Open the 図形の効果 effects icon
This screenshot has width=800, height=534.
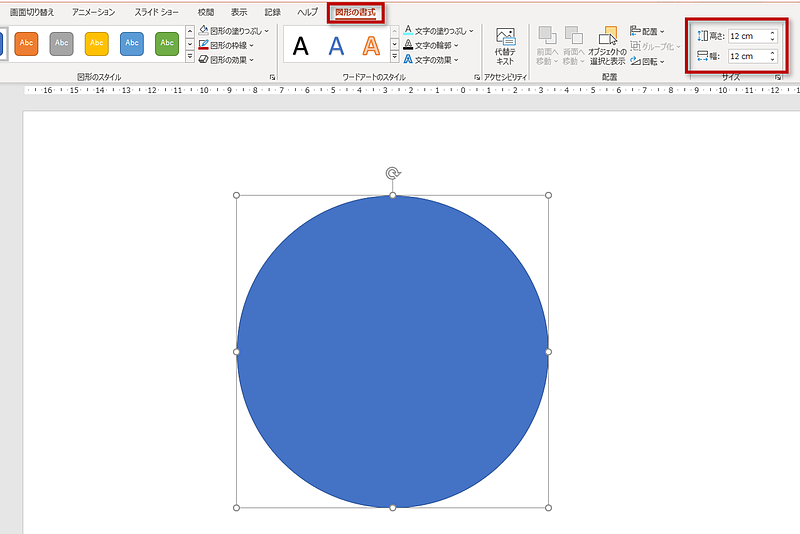[204, 60]
